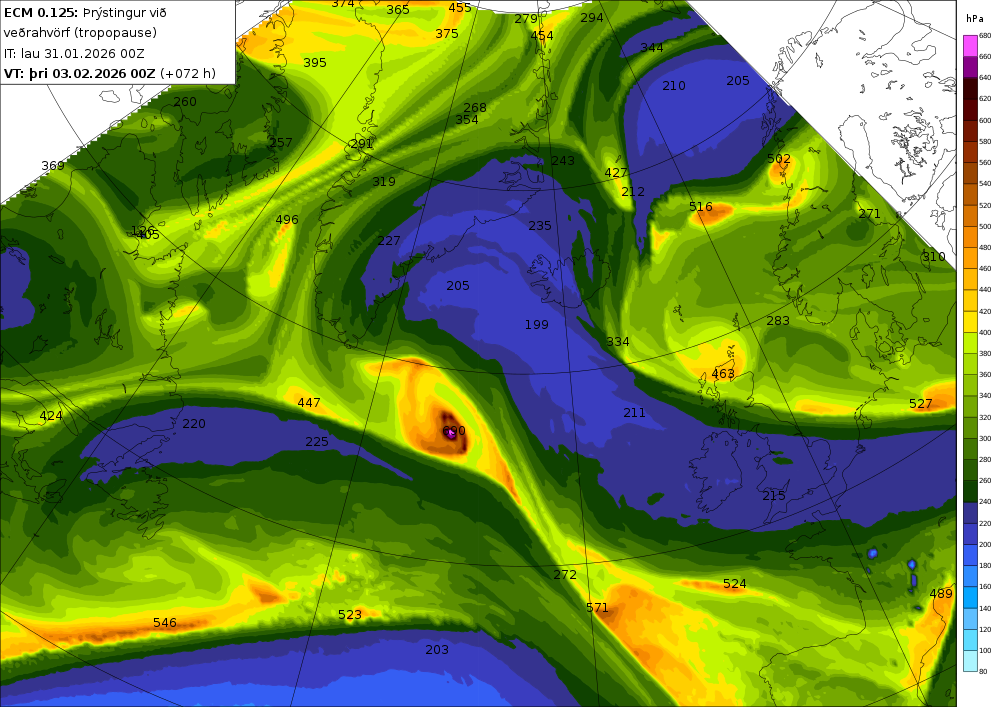
Task: Click the '203' value at bottom
Action: [437, 650]
